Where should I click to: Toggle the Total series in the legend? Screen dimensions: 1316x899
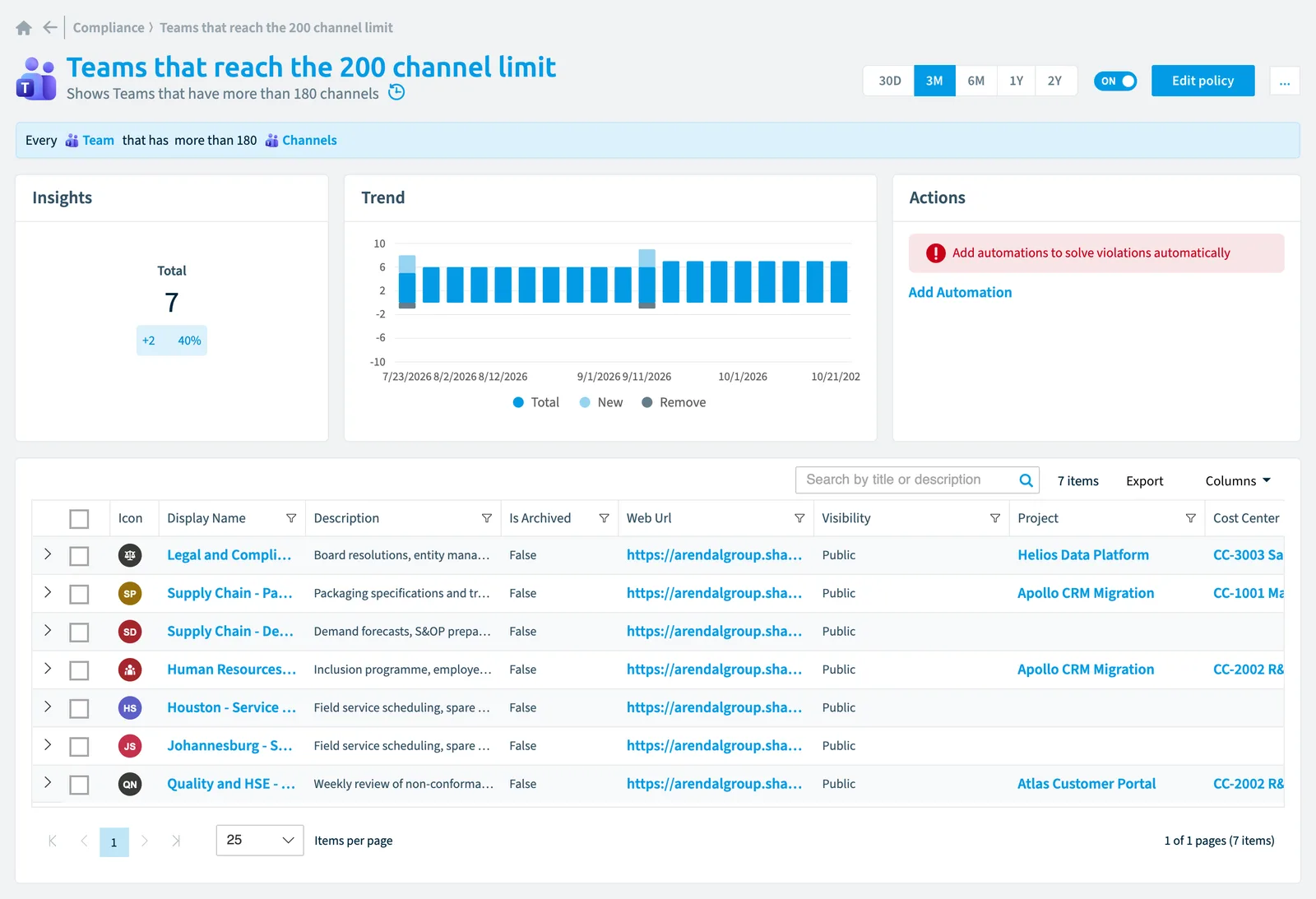[x=536, y=402]
